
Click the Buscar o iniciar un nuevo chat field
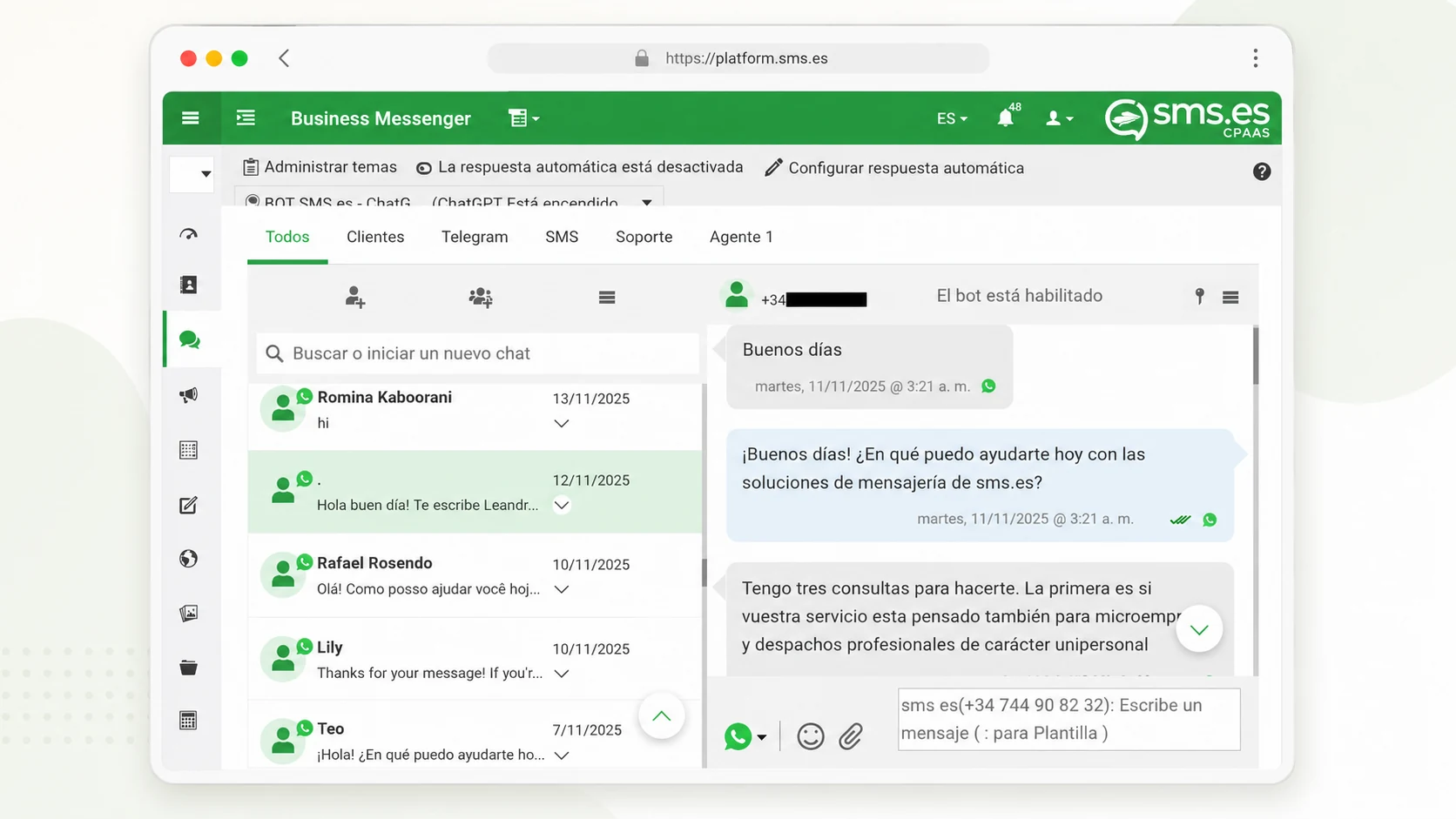[x=478, y=353]
